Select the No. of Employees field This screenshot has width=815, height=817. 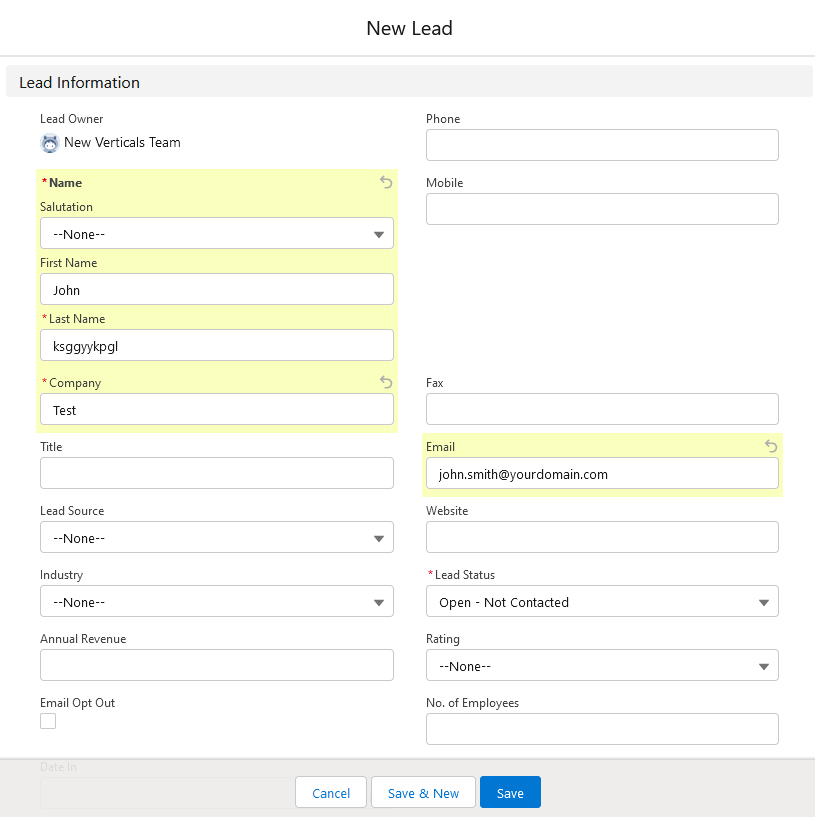[x=602, y=729]
